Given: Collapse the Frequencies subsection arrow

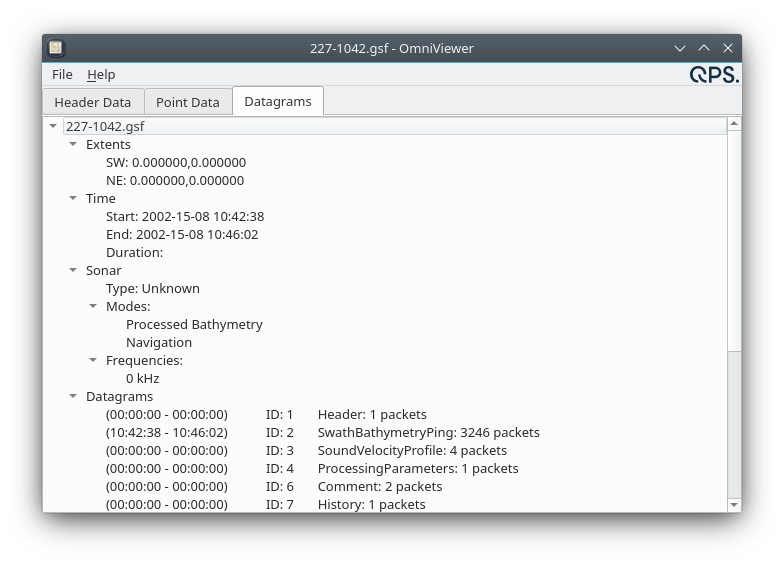Looking at the screenshot, I should pos(93,361).
